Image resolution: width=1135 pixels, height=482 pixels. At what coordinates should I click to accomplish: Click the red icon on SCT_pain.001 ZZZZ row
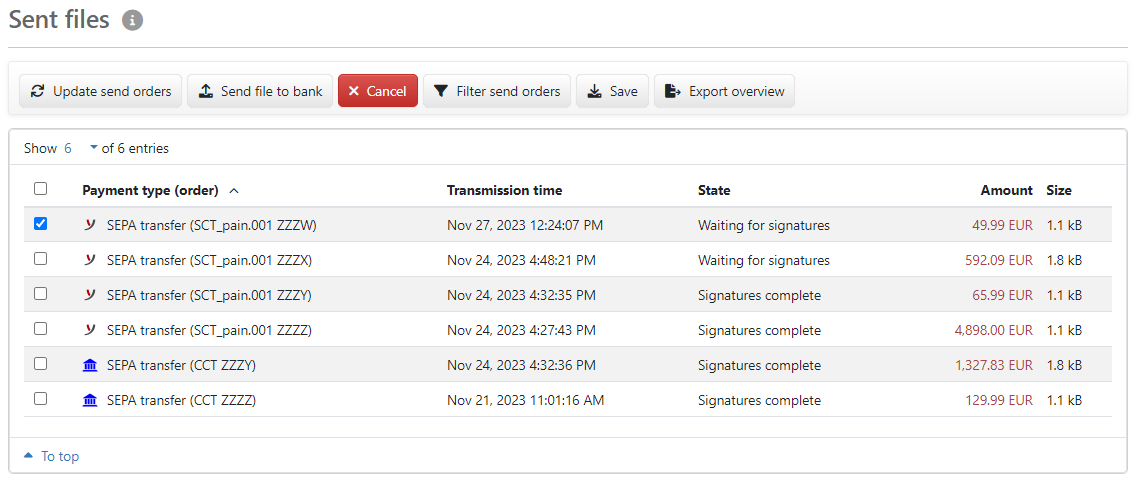pyautogui.click(x=90, y=330)
